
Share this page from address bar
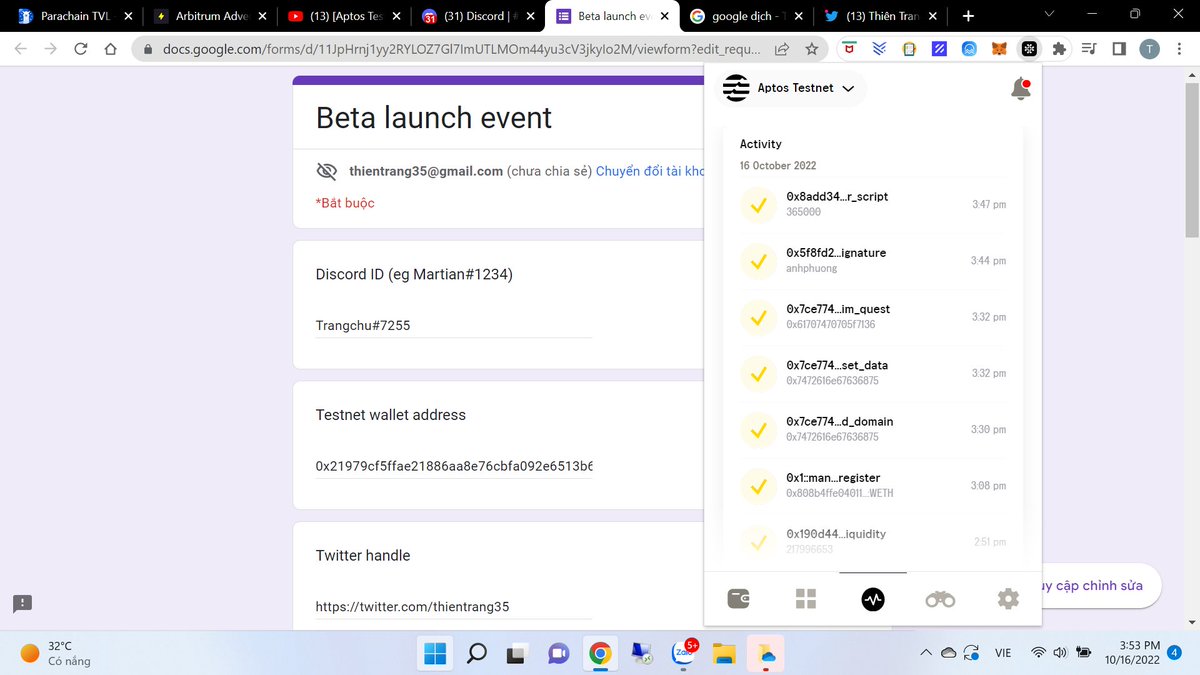click(x=781, y=48)
